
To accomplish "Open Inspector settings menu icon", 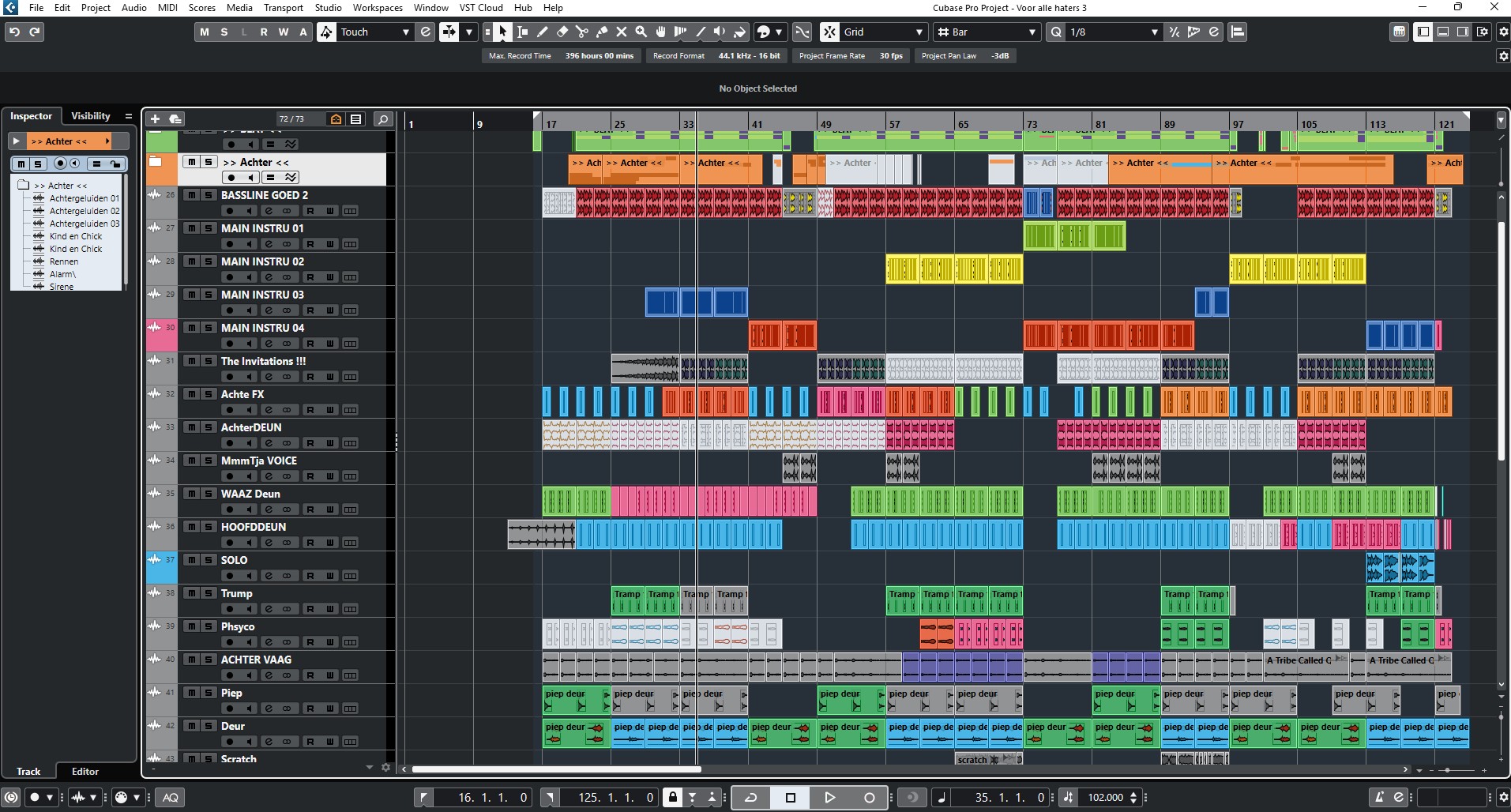I will (x=129, y=116).
